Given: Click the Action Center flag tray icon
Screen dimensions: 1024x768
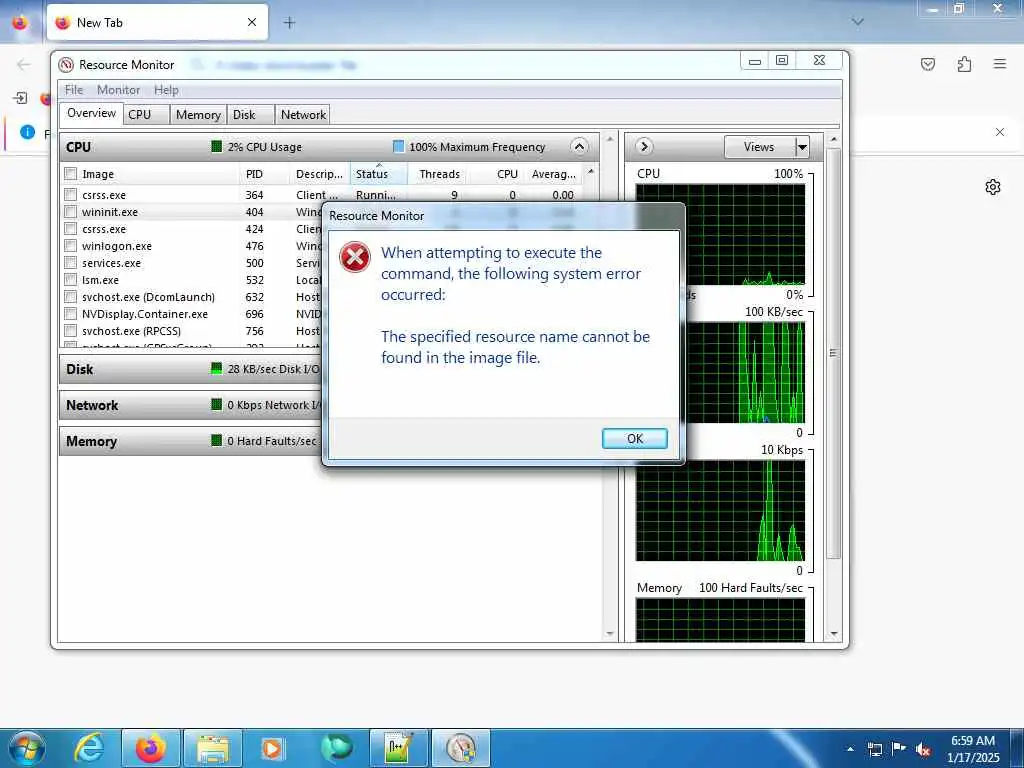Looking at the screenshot, I should coord(899,749).
